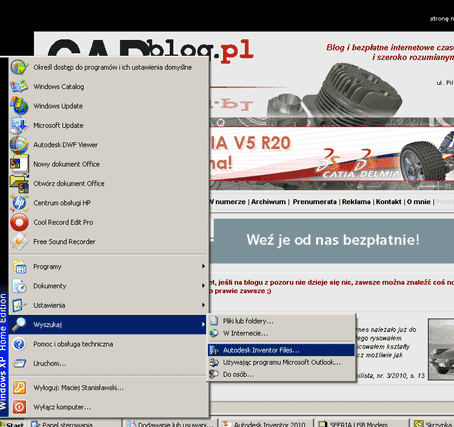
Task: Click the Start button on taskbar
Action: point(12,424)
